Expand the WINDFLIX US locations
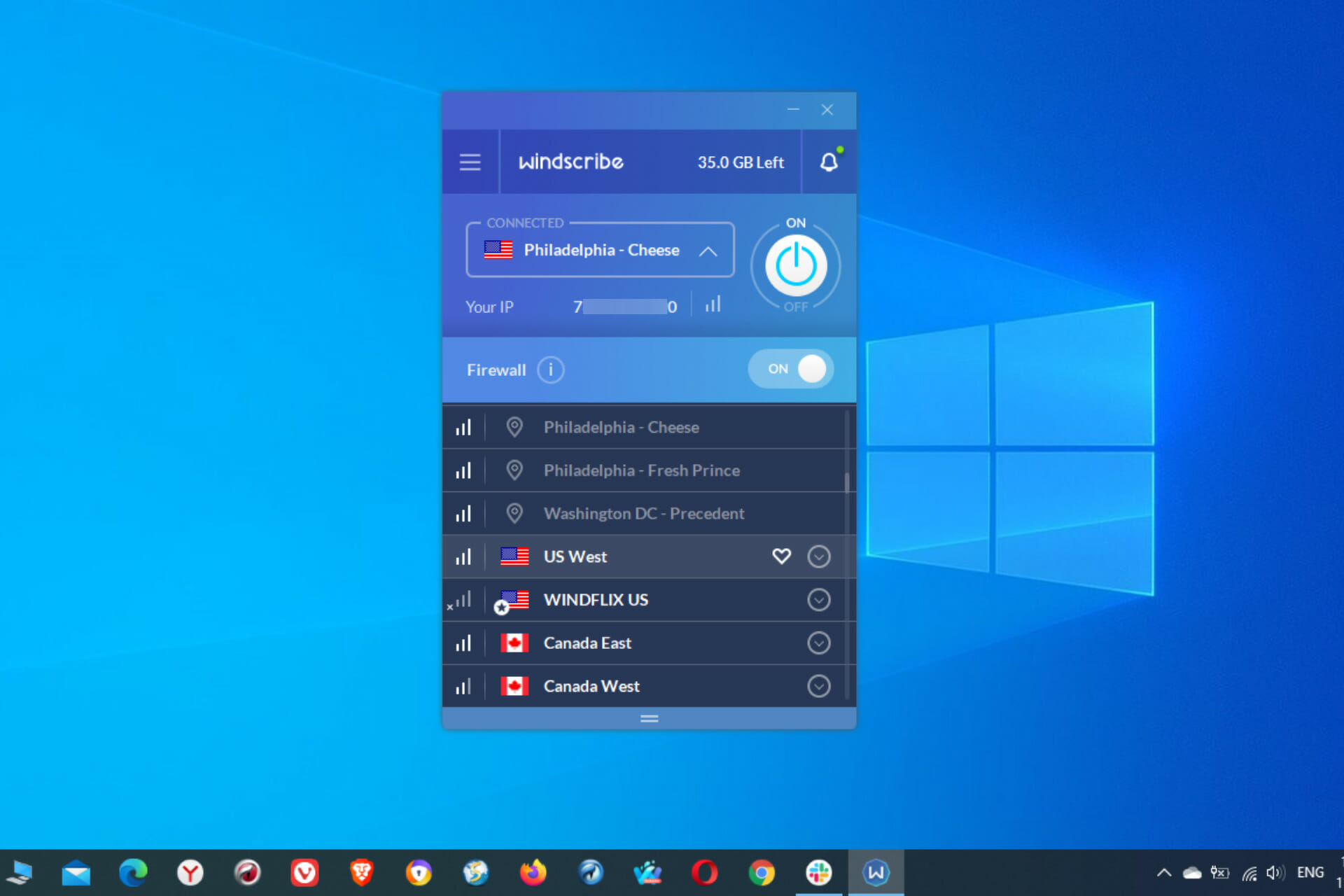Image resolution: width=1344 pixels, height=896 pixels. click(x=818, y=600)
